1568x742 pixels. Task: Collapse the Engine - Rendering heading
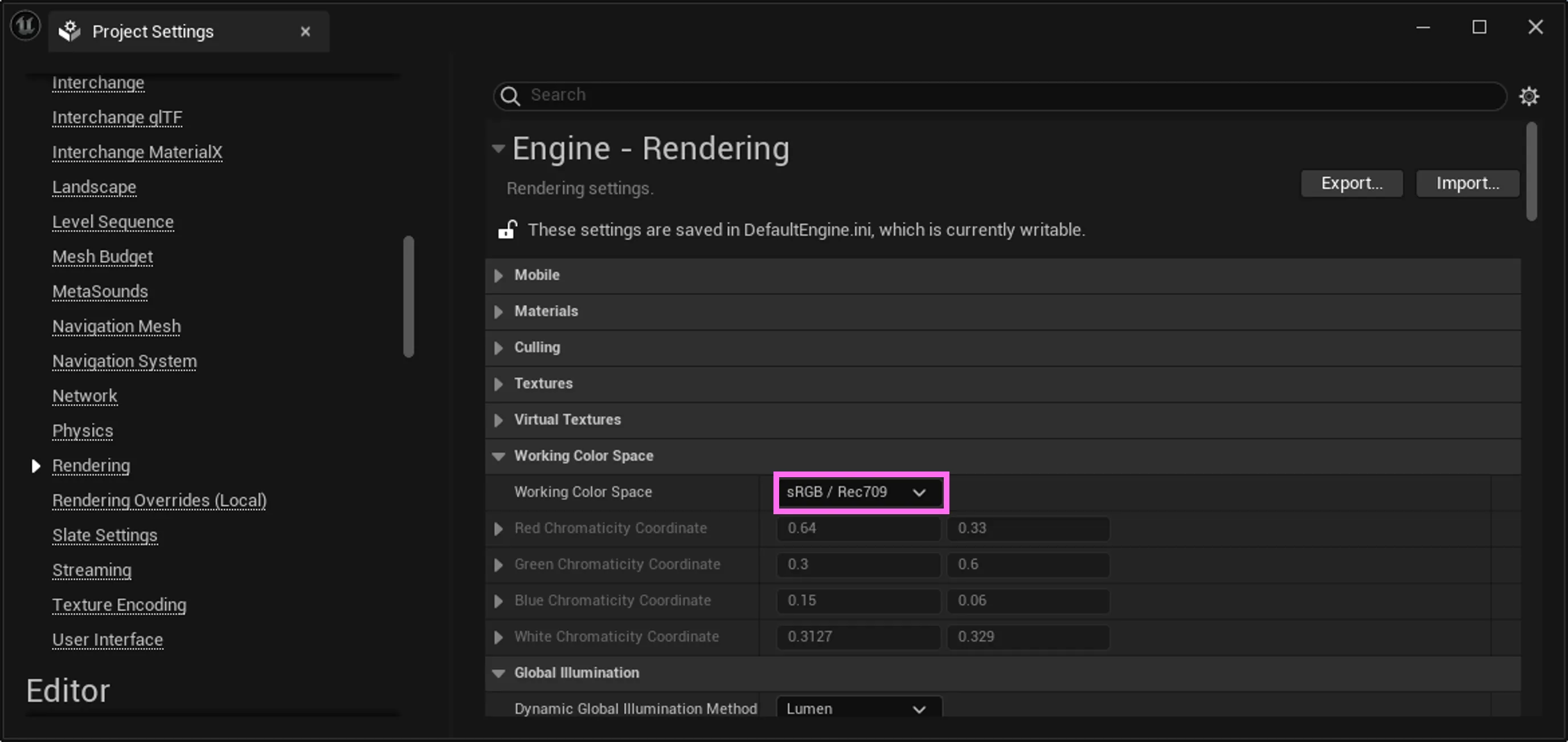pos(499,148)
